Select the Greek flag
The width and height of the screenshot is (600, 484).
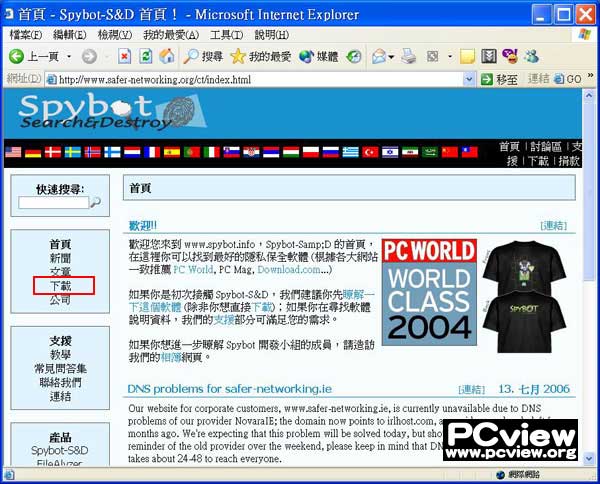click(351, 152)
